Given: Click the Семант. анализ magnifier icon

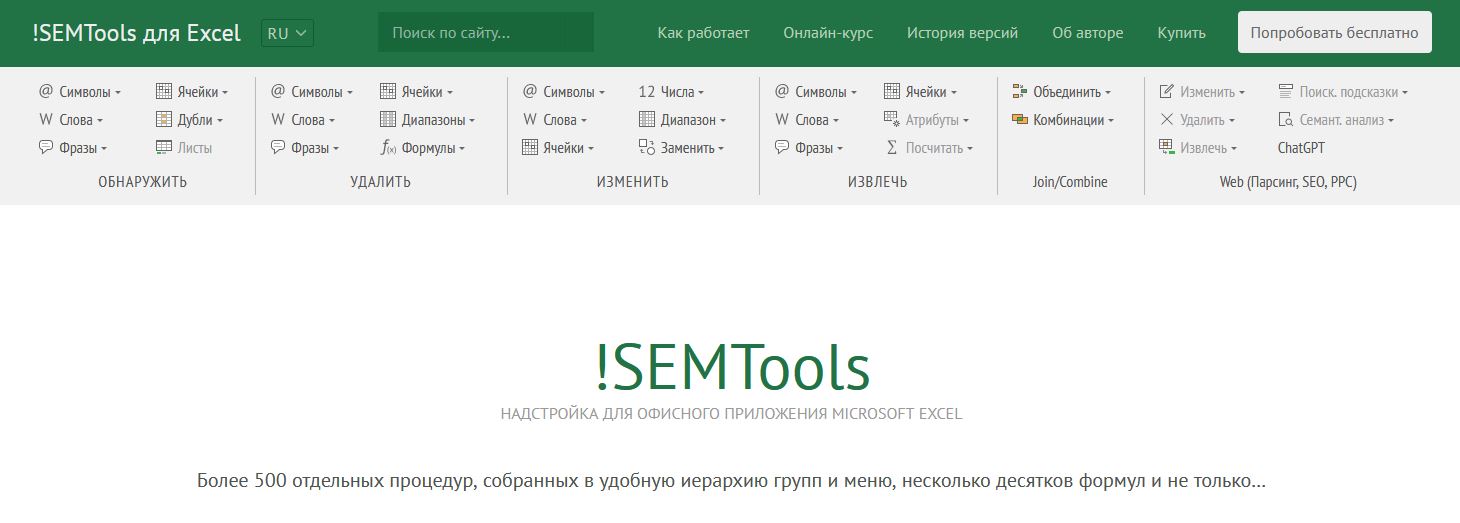Looking at the screenshot, I should (x=1286, y=120).
